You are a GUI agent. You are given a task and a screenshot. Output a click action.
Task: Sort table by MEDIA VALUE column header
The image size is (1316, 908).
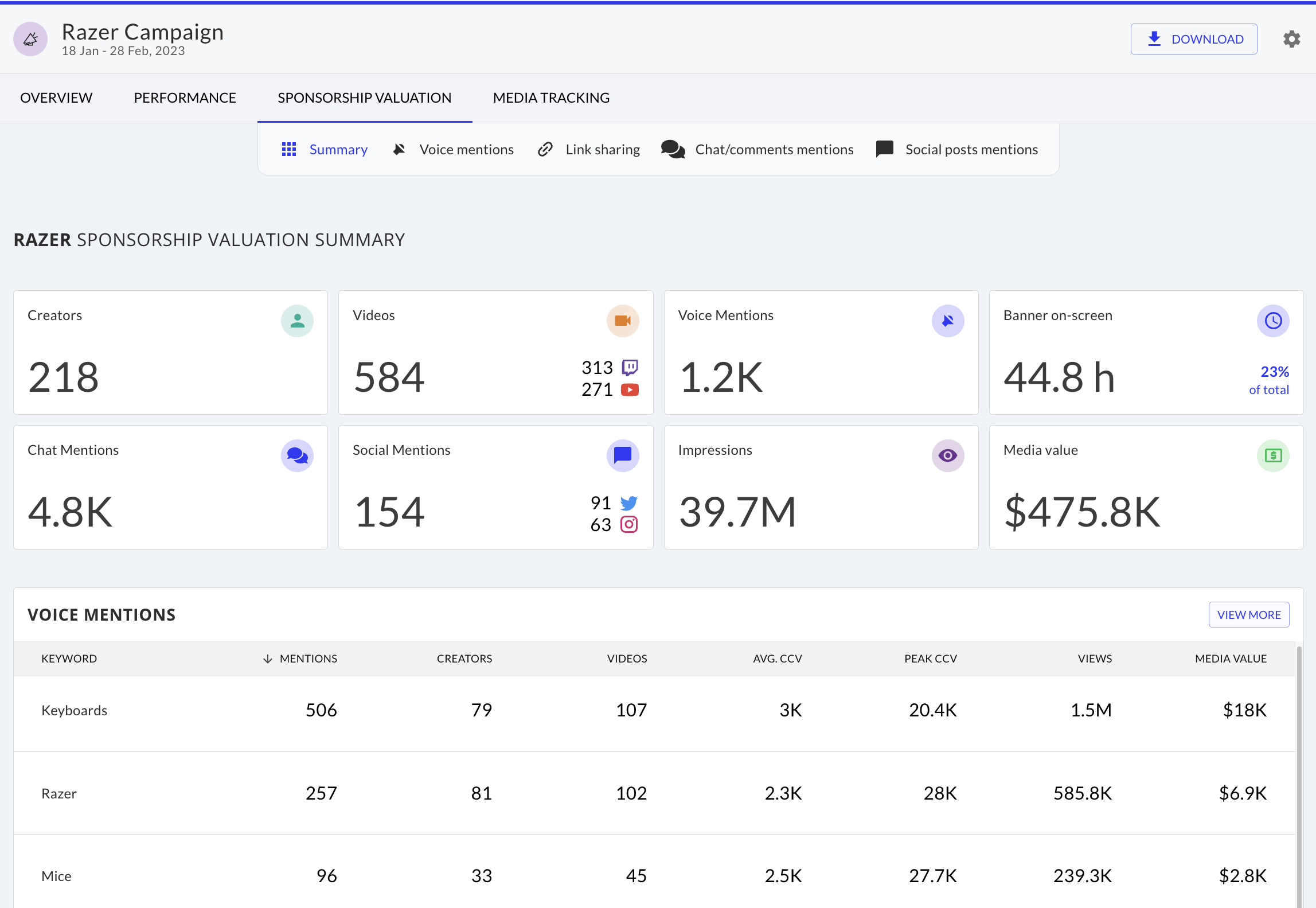pos(1231,659)
